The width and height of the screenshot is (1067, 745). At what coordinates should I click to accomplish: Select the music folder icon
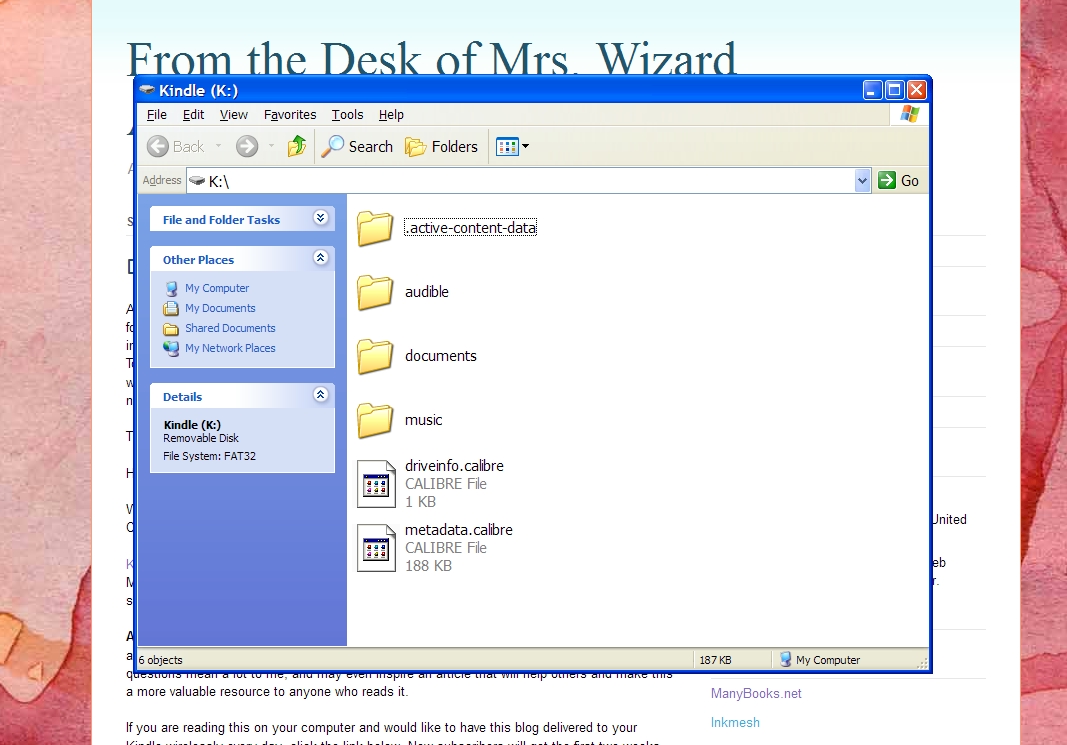pyautogui.click(x=375, y=420)
